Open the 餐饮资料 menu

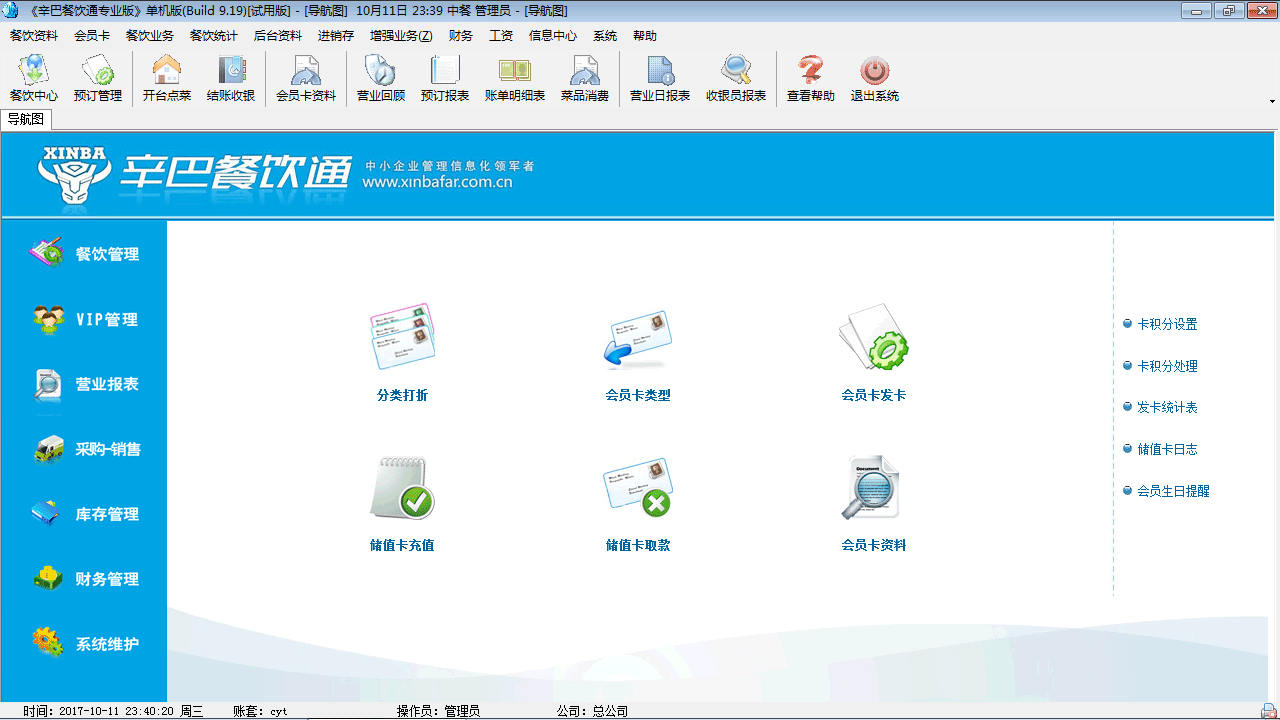(34, 36)
